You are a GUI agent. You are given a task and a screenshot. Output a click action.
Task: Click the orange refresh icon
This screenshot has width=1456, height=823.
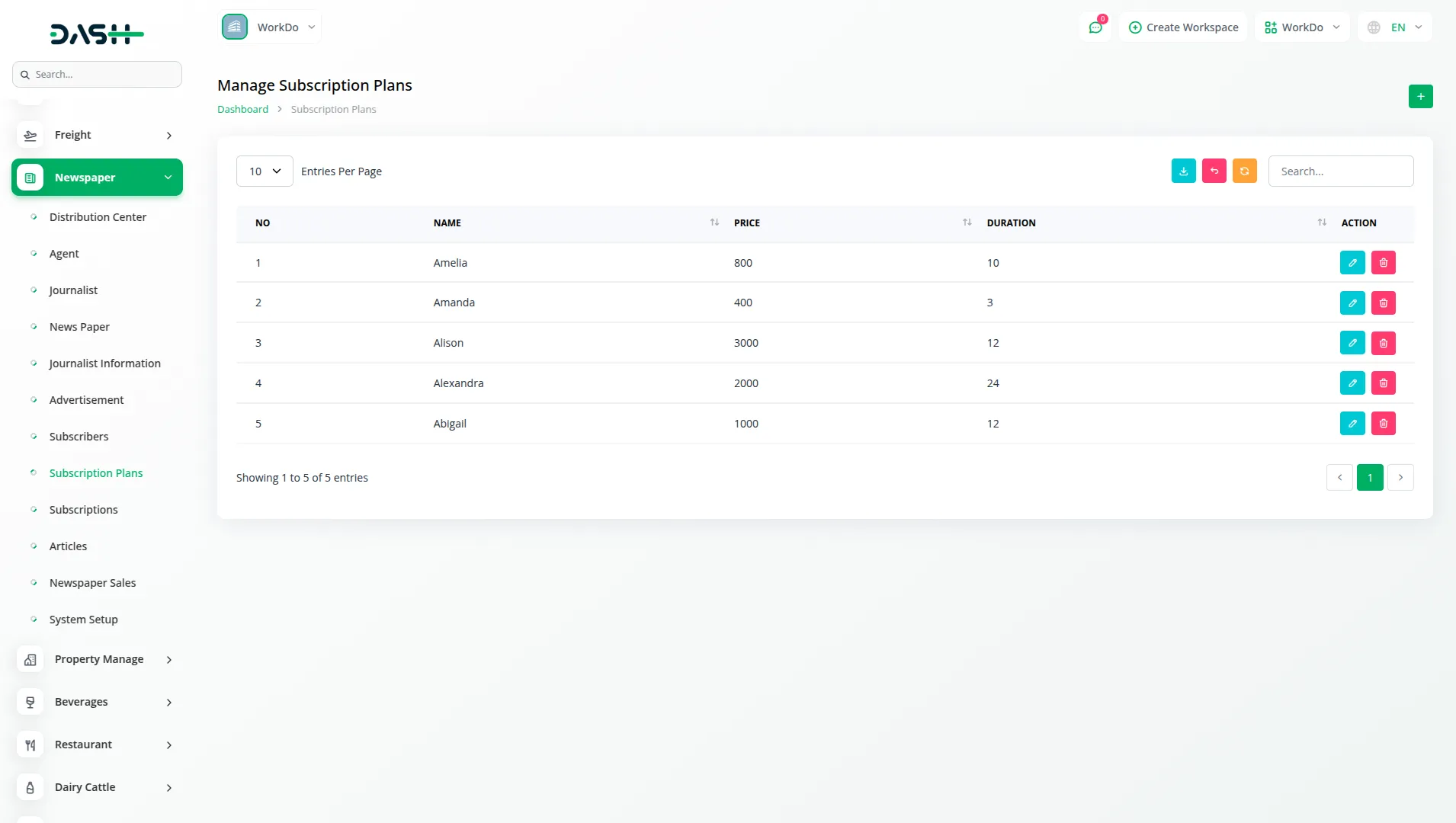(1244, 171)
